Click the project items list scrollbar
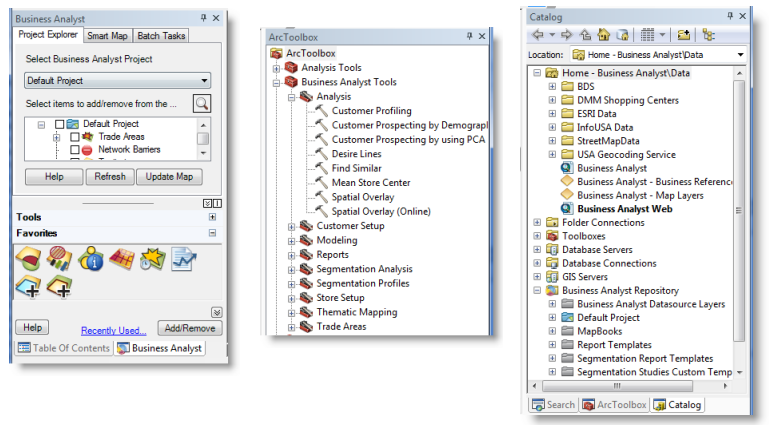This screenshot has width=772, height=425. pos(203,138)
